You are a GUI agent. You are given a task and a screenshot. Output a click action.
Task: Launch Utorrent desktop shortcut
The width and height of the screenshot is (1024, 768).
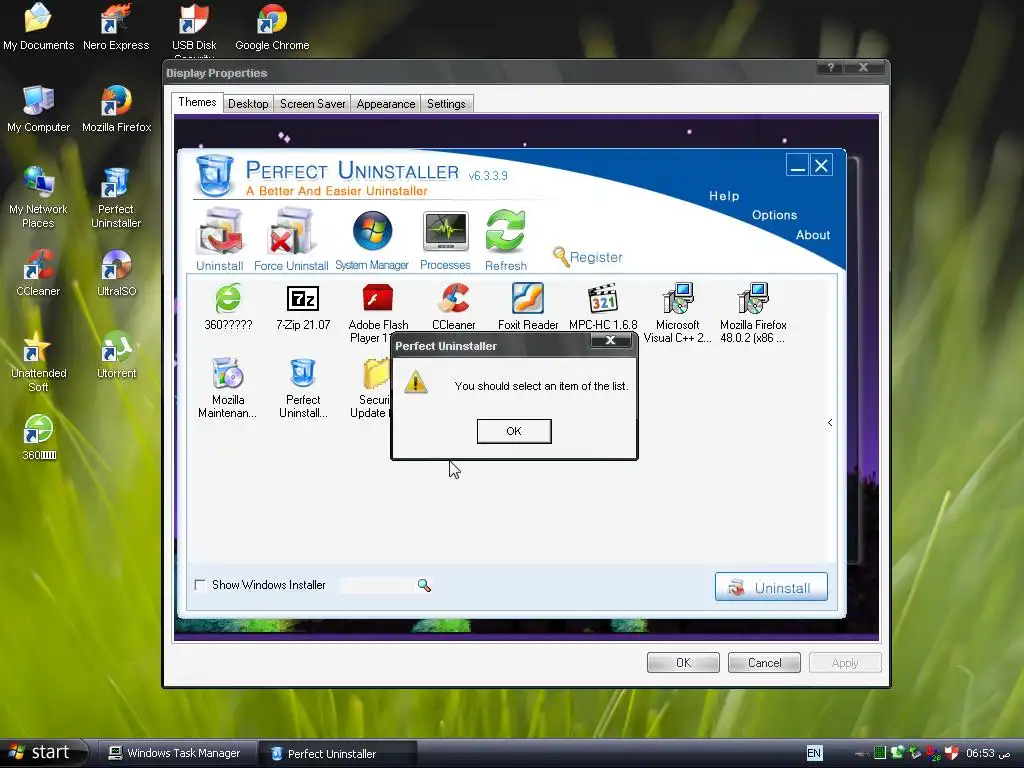pyautogui.click(x=116, y=356)
